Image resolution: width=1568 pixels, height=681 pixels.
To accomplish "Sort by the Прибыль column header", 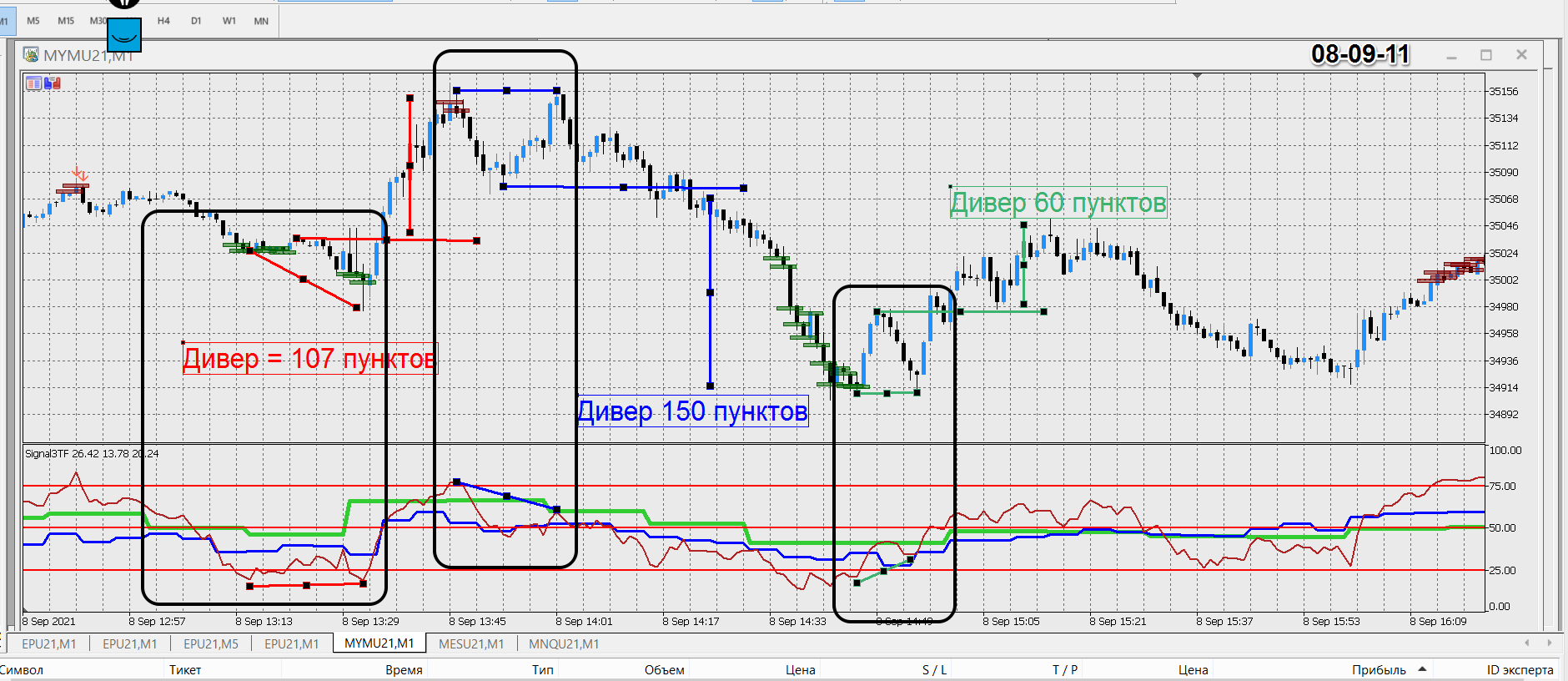I will click(x=1379, y=669).
